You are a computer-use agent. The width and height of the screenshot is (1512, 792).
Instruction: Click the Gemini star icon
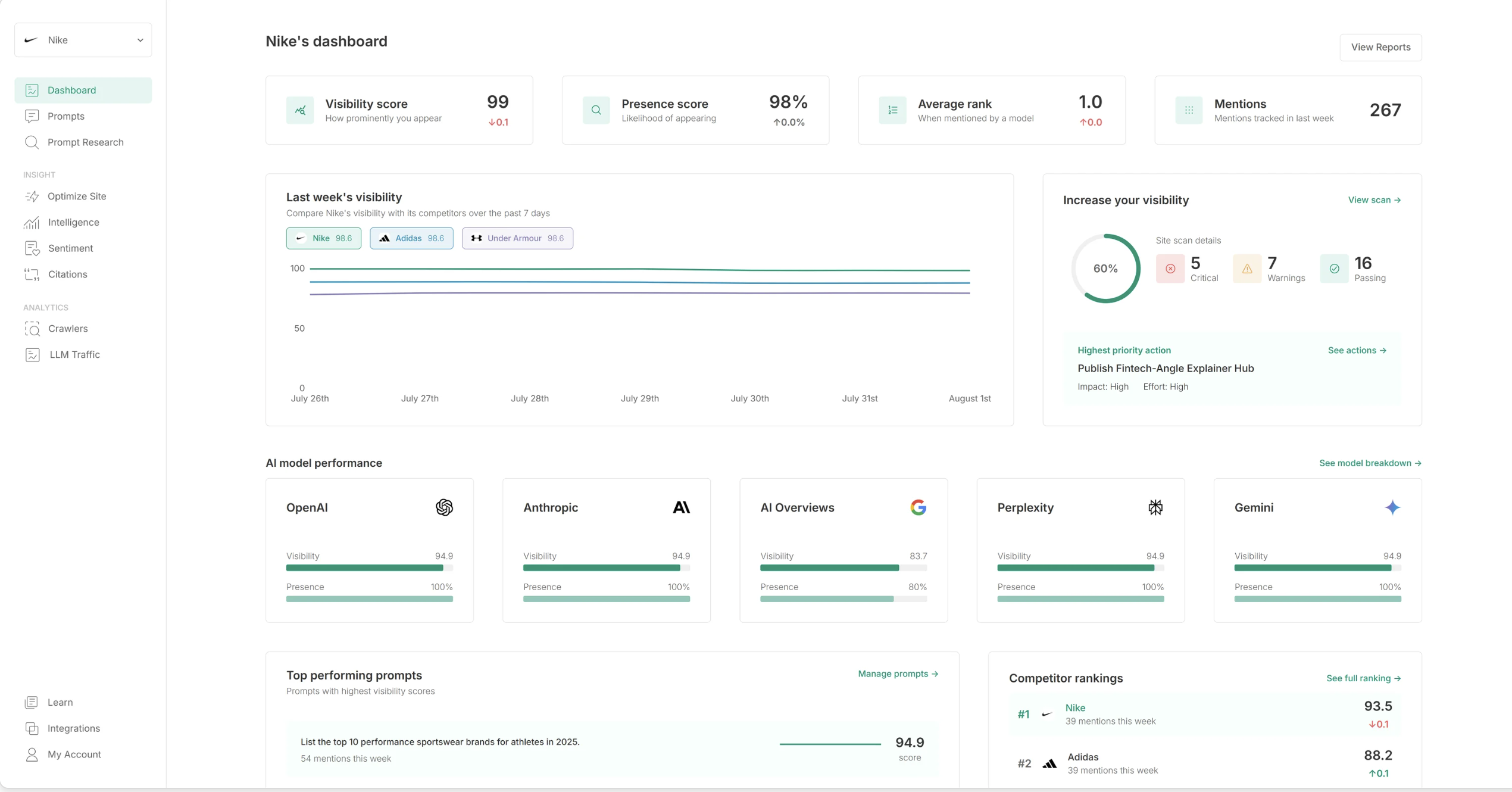click(1392, 507)
